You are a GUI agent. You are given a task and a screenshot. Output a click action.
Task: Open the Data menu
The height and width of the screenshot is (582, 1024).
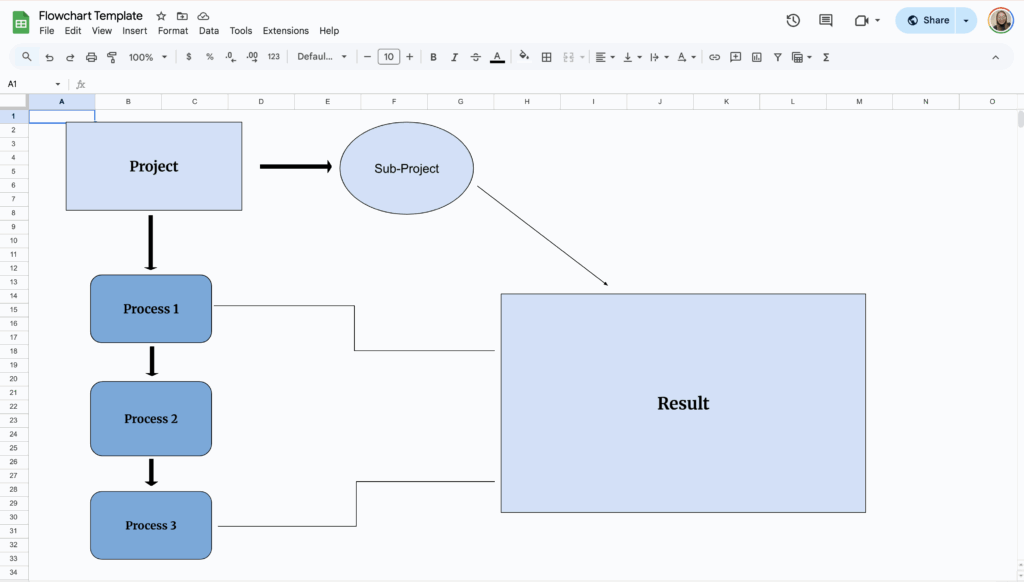click(208, 30)
